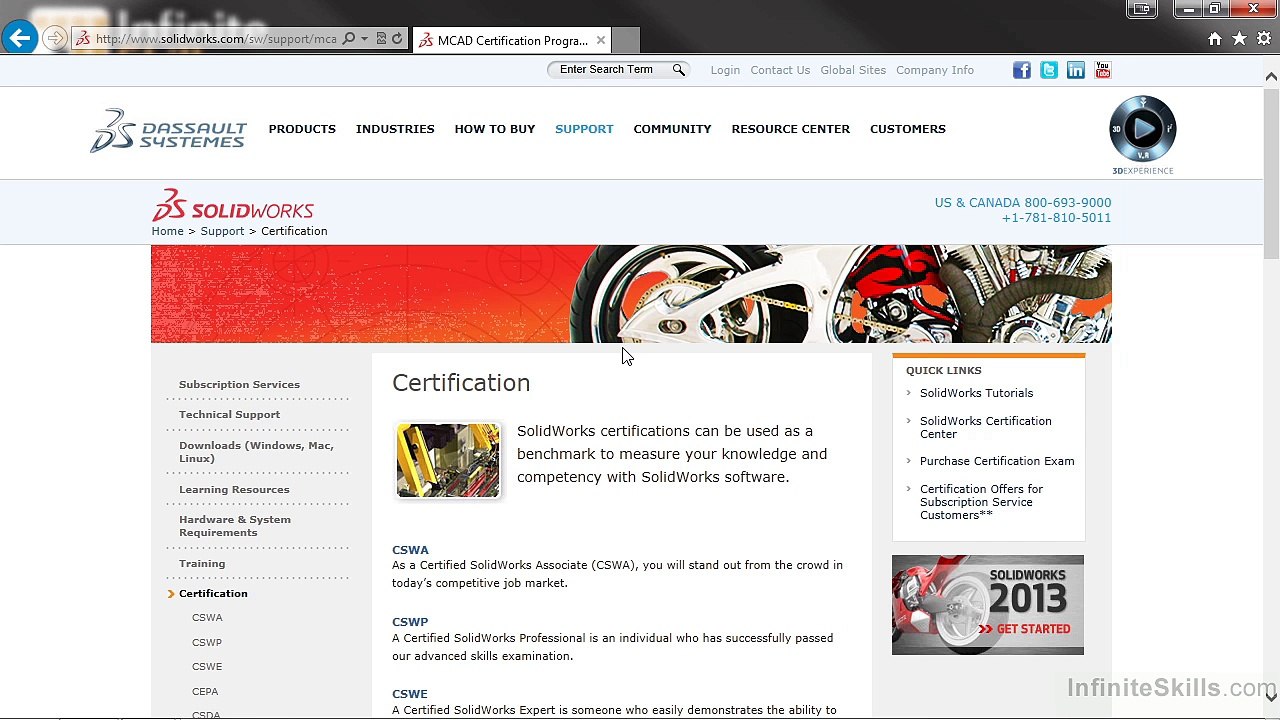Open the address bar autocomplete dropdown arrow
This screenshot has height=720, width=1280.
[x=364, y=39]
